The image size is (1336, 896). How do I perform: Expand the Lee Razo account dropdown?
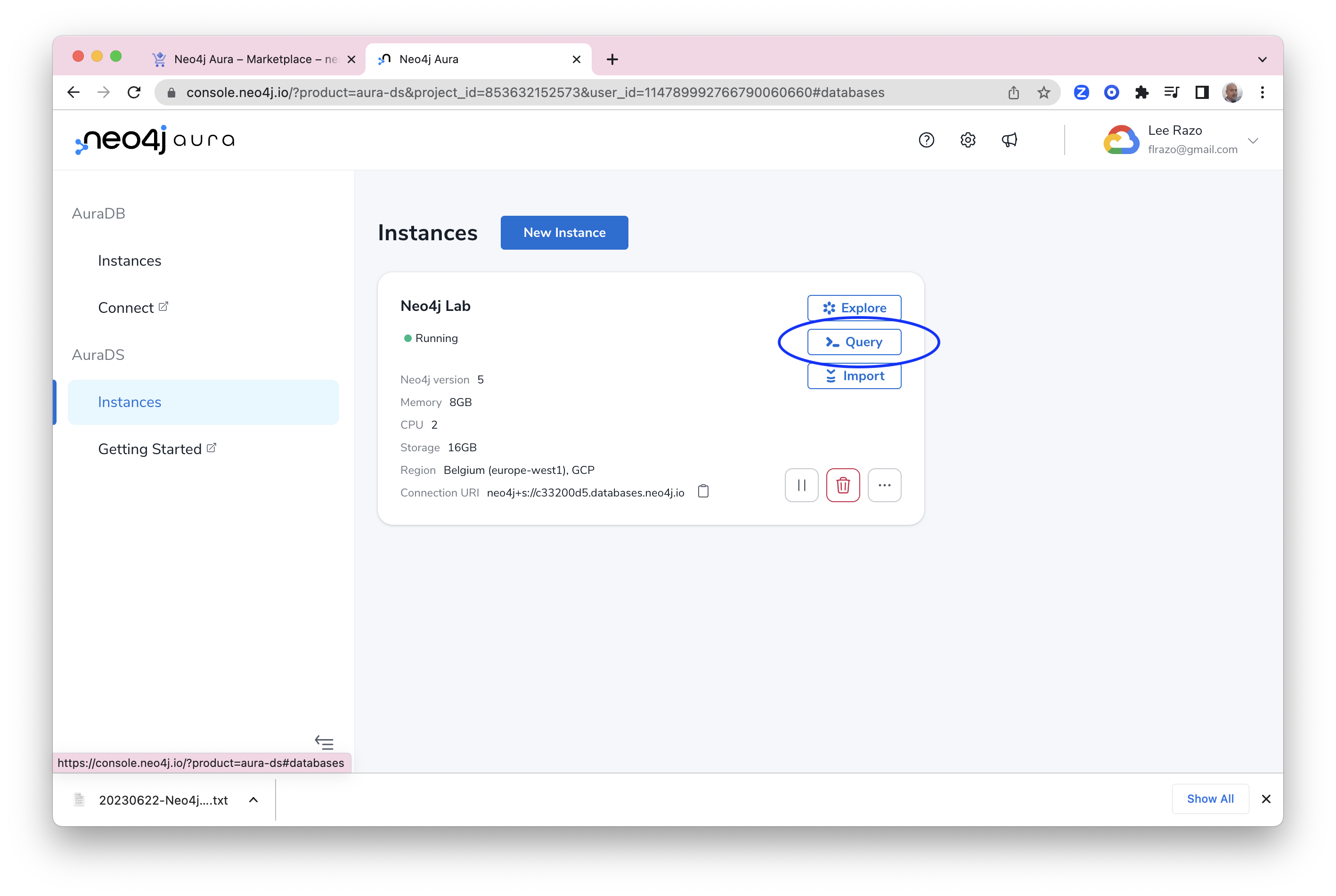coord(1253,140)
